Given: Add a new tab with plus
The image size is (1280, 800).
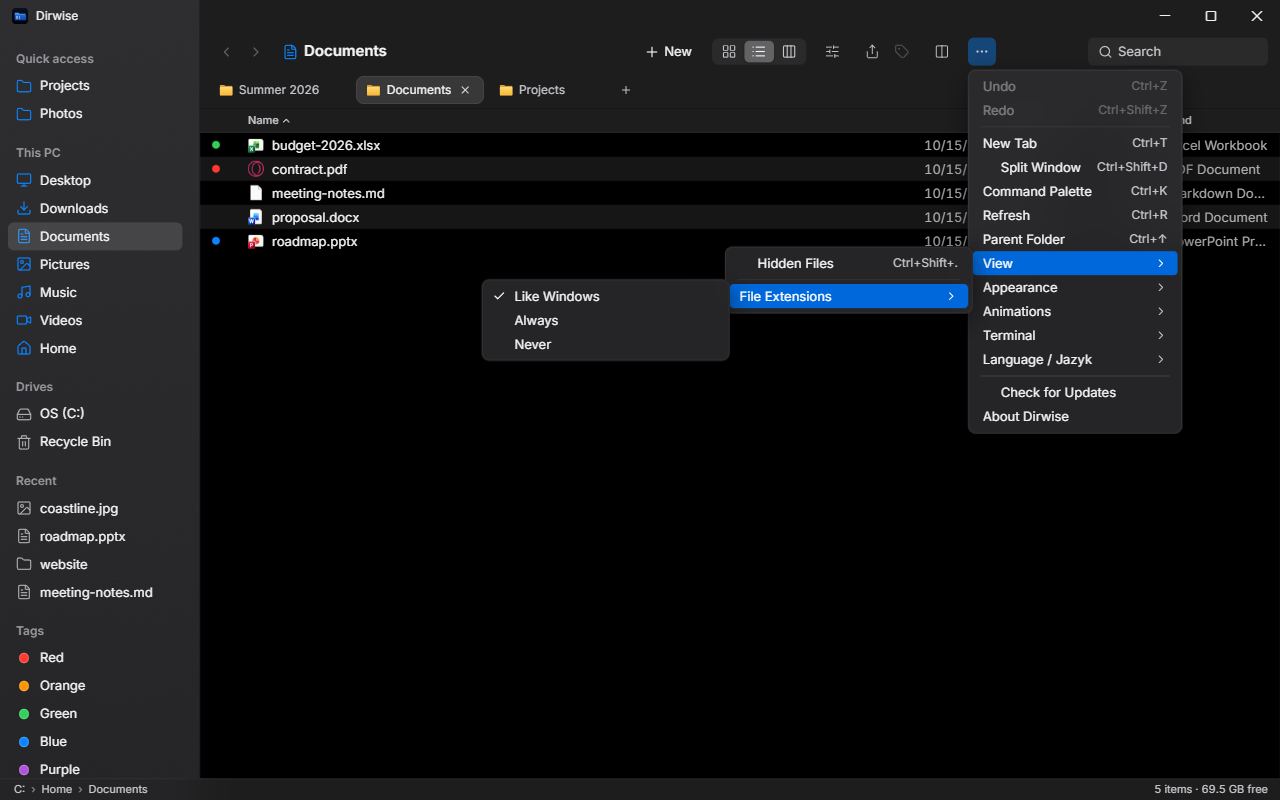Looking at the screenshot, I should coord(626,90).
